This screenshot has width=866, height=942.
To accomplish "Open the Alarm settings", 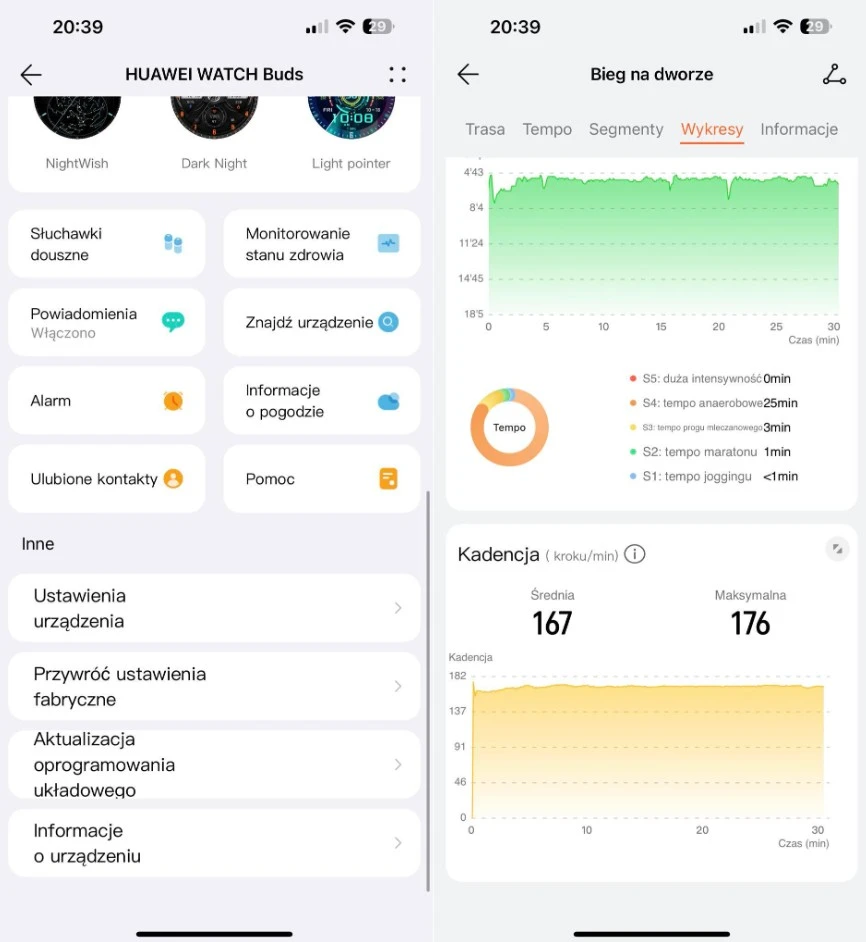I will [106, 400].
